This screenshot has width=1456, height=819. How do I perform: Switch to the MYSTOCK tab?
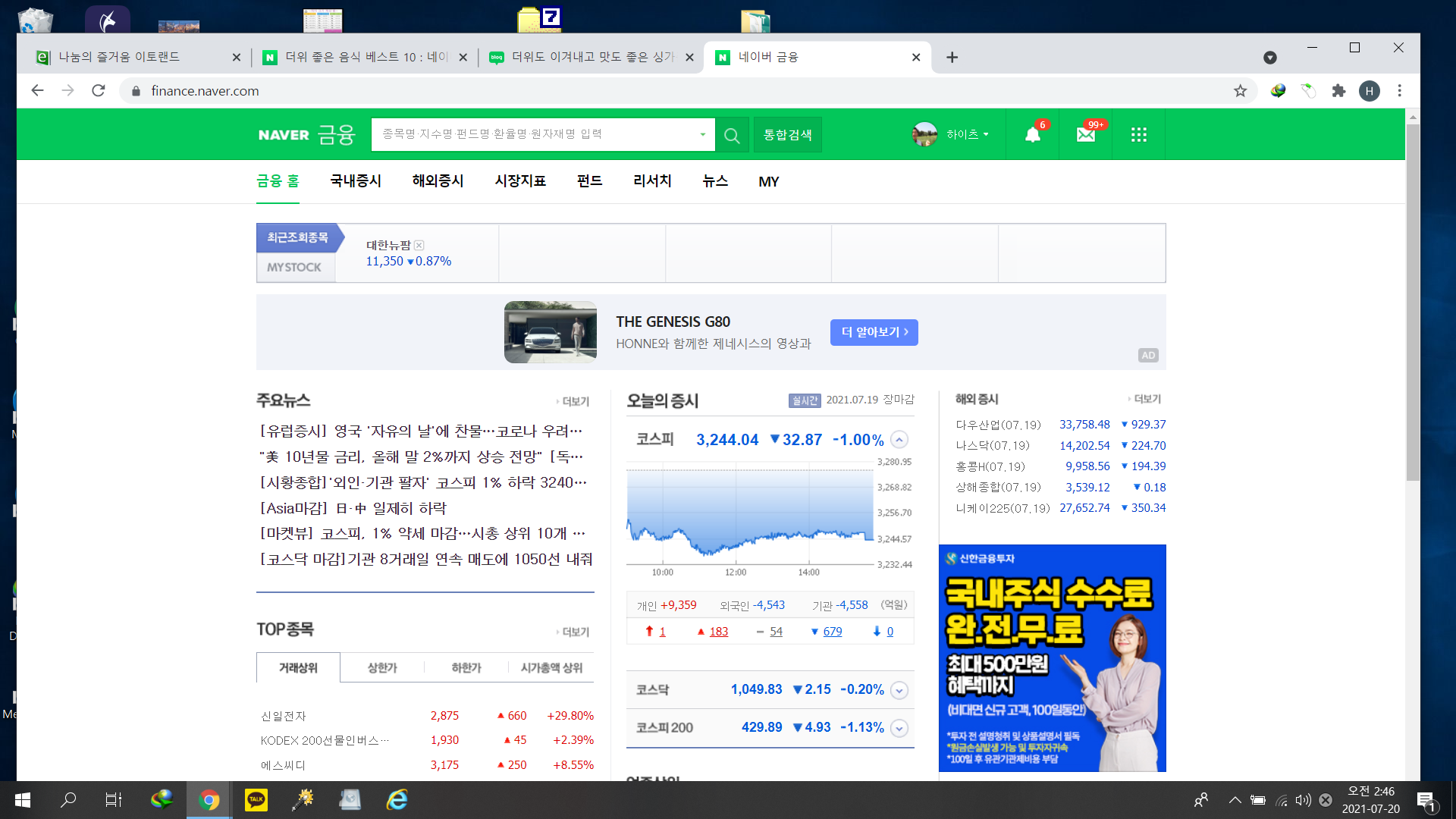point(294,267)
